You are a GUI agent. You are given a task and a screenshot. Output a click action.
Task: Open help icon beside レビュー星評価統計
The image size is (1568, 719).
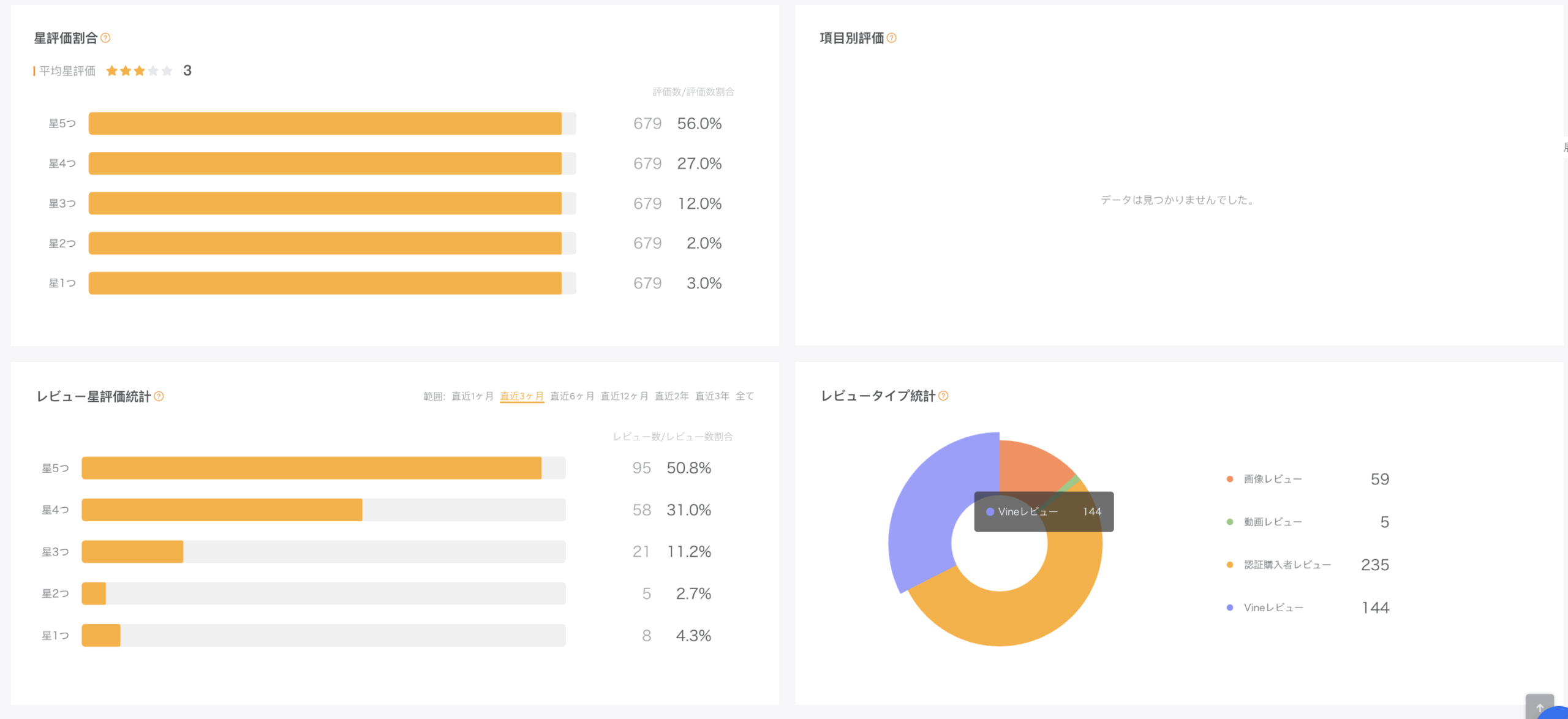[159, 396]
